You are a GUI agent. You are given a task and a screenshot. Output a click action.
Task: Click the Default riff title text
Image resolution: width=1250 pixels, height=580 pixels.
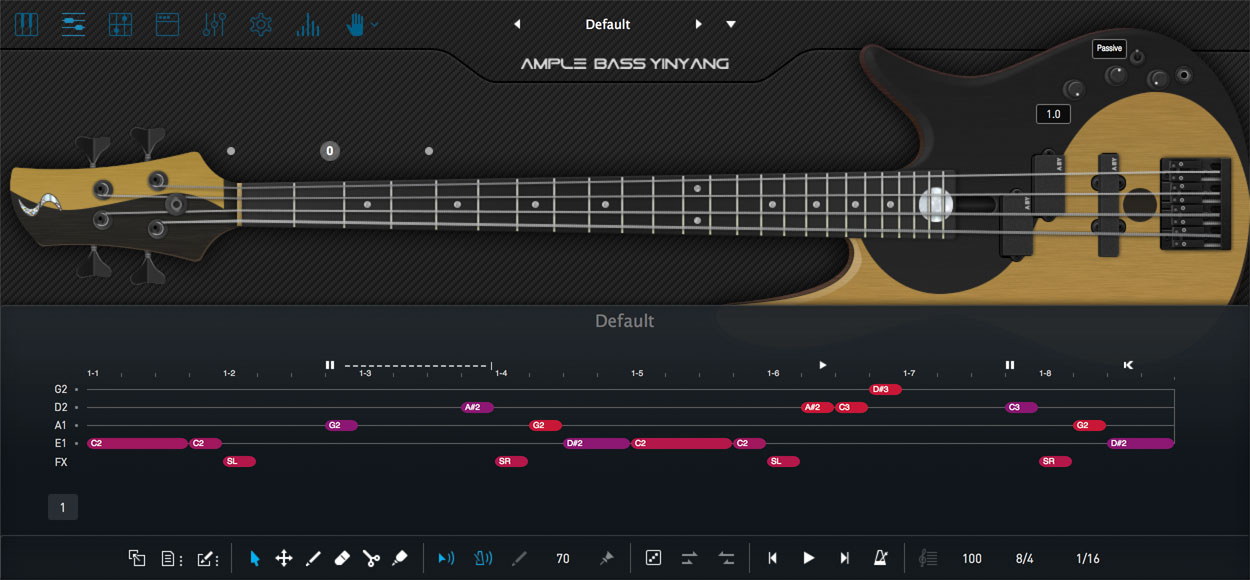(x=625, y=321)
